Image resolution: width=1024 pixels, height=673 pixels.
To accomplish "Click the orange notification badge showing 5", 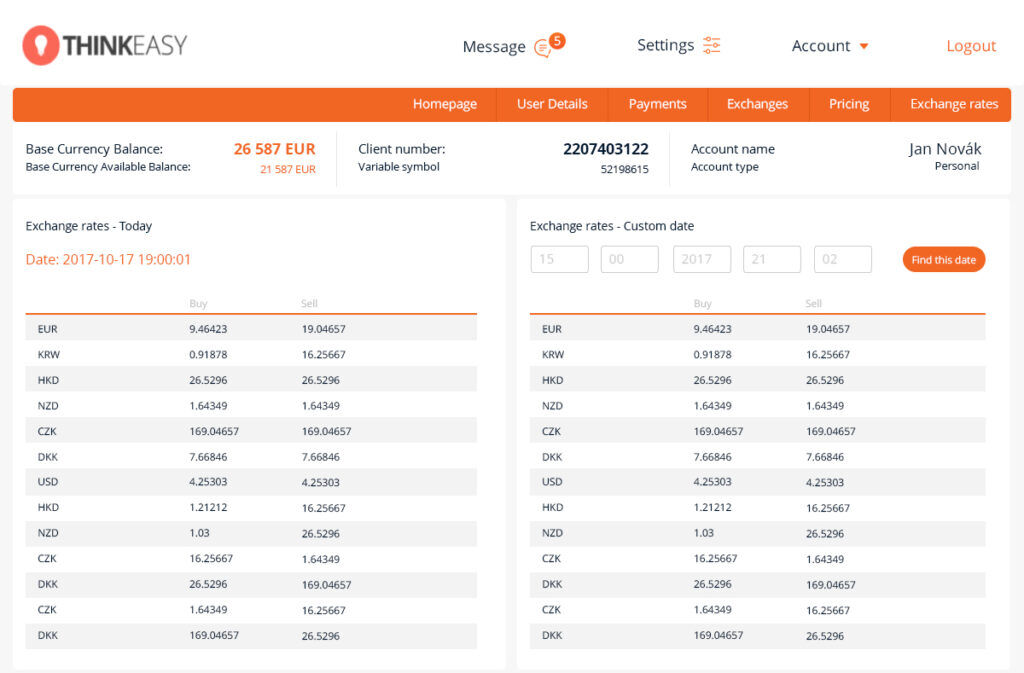I will [557, 41].
